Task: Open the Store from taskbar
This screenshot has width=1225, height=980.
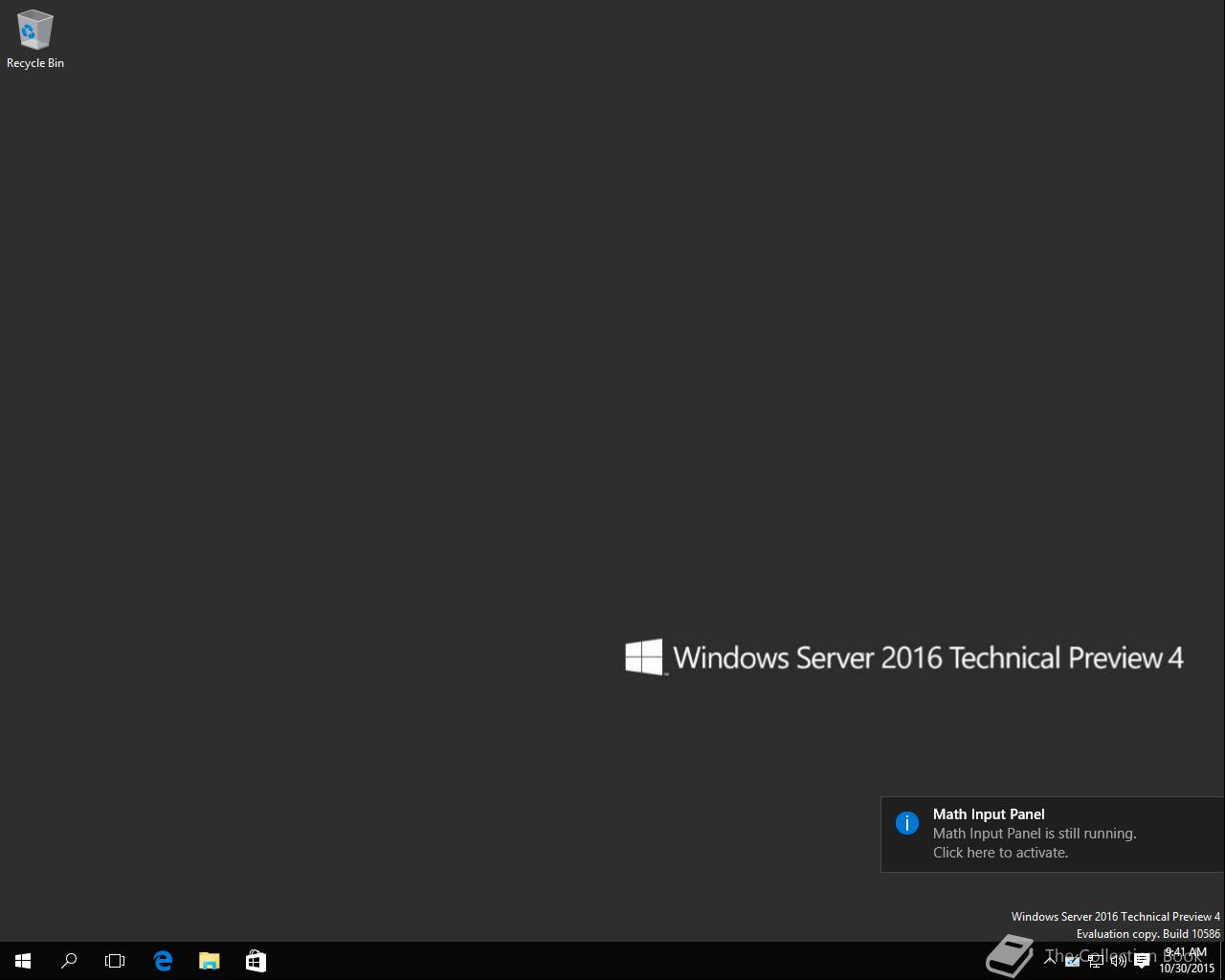Action: [256, 961]
